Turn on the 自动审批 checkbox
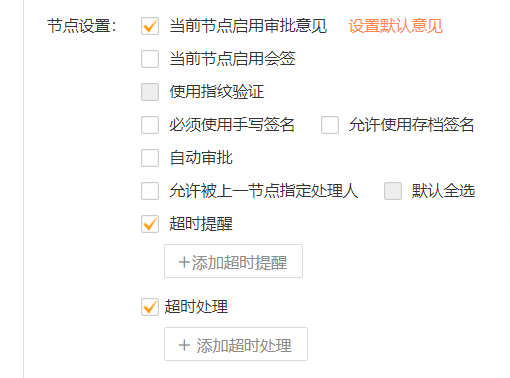This screenshot has height=378, width=510. 150,158
